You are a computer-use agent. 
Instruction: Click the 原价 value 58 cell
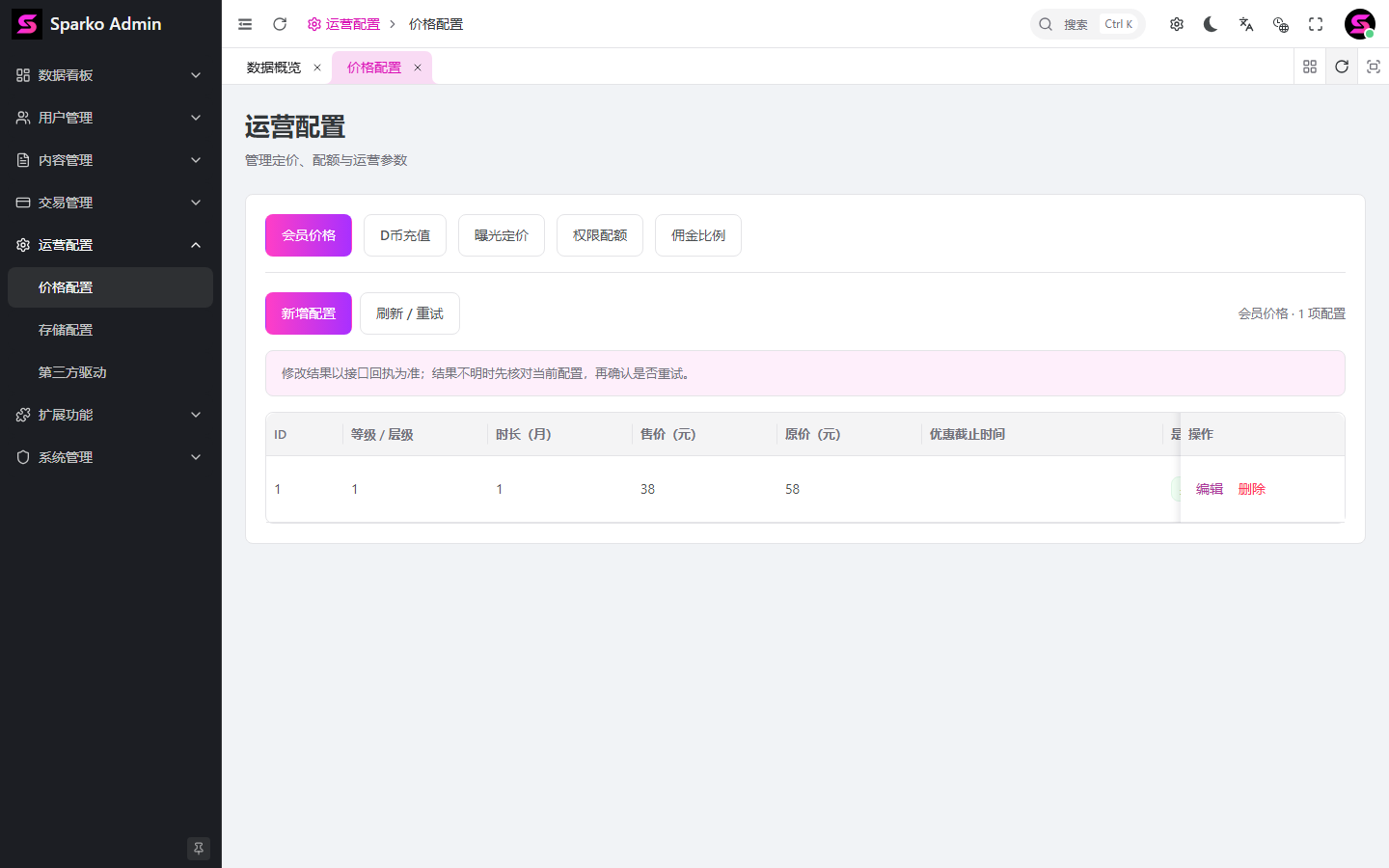(x=850, y=489)
